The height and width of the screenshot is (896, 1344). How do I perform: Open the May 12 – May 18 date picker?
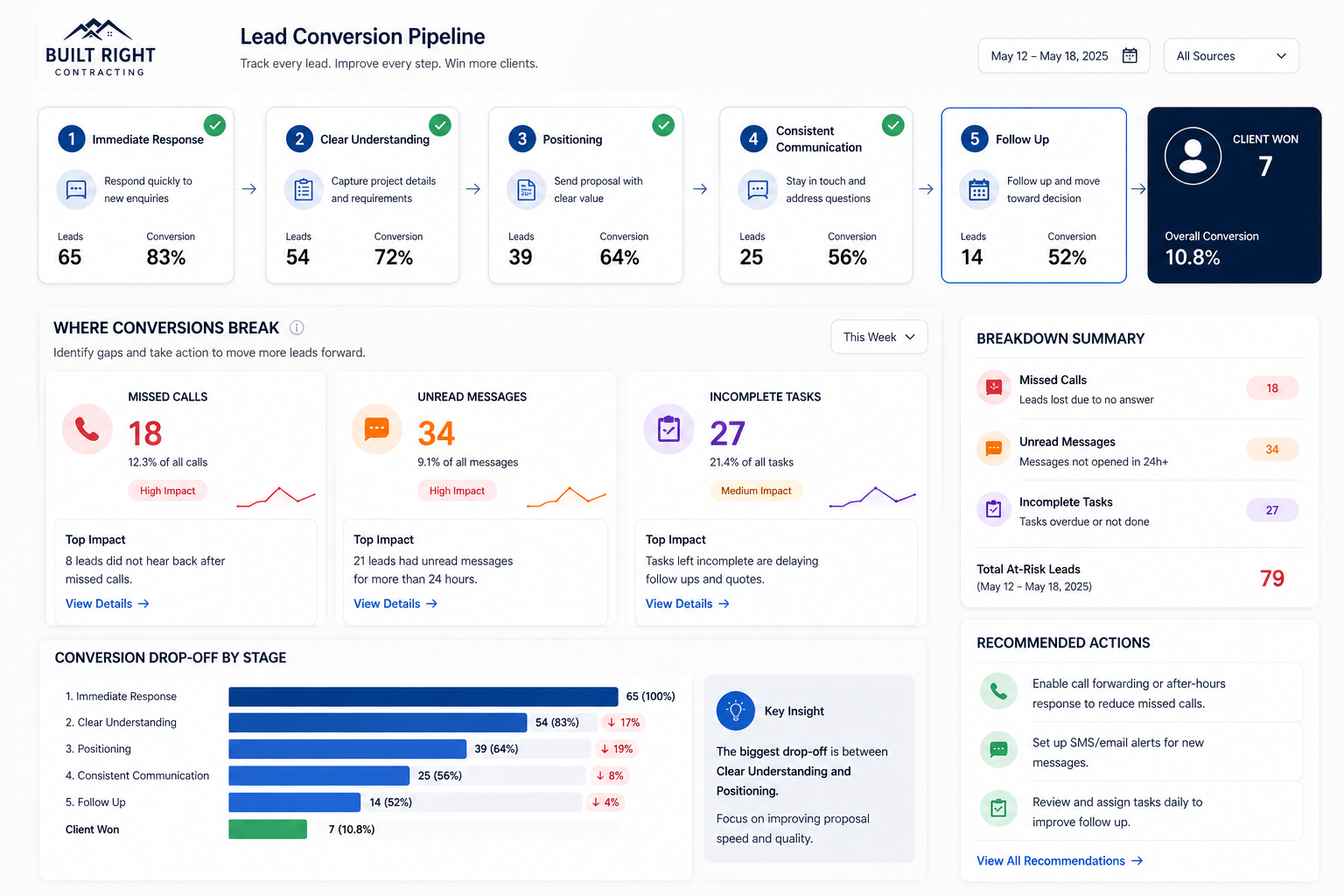pos(1063,56)
